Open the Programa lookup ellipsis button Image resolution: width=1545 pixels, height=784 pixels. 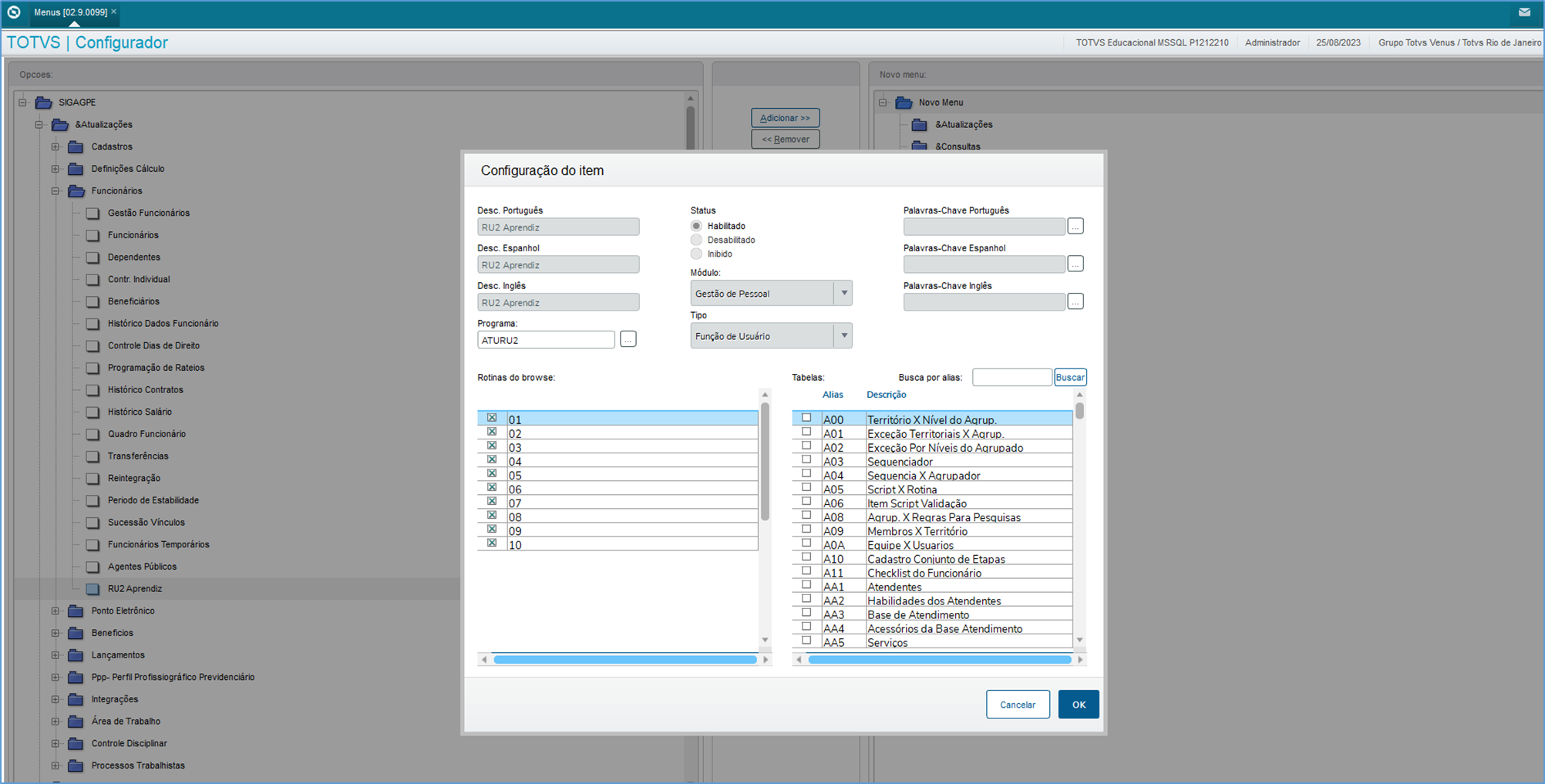click(628, 339)
